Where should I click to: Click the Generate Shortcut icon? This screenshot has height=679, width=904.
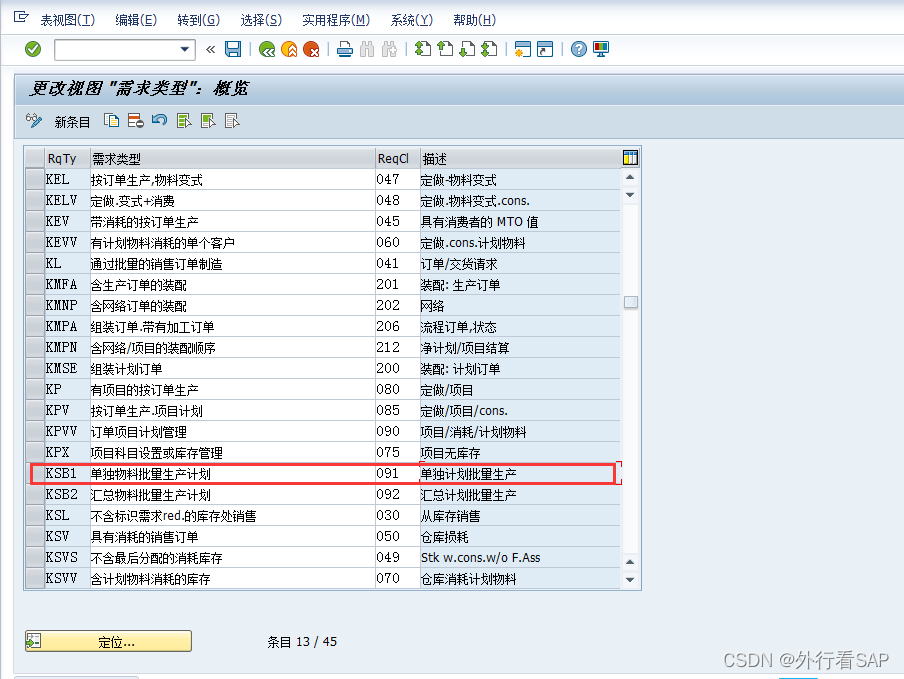tap(545, 49)
